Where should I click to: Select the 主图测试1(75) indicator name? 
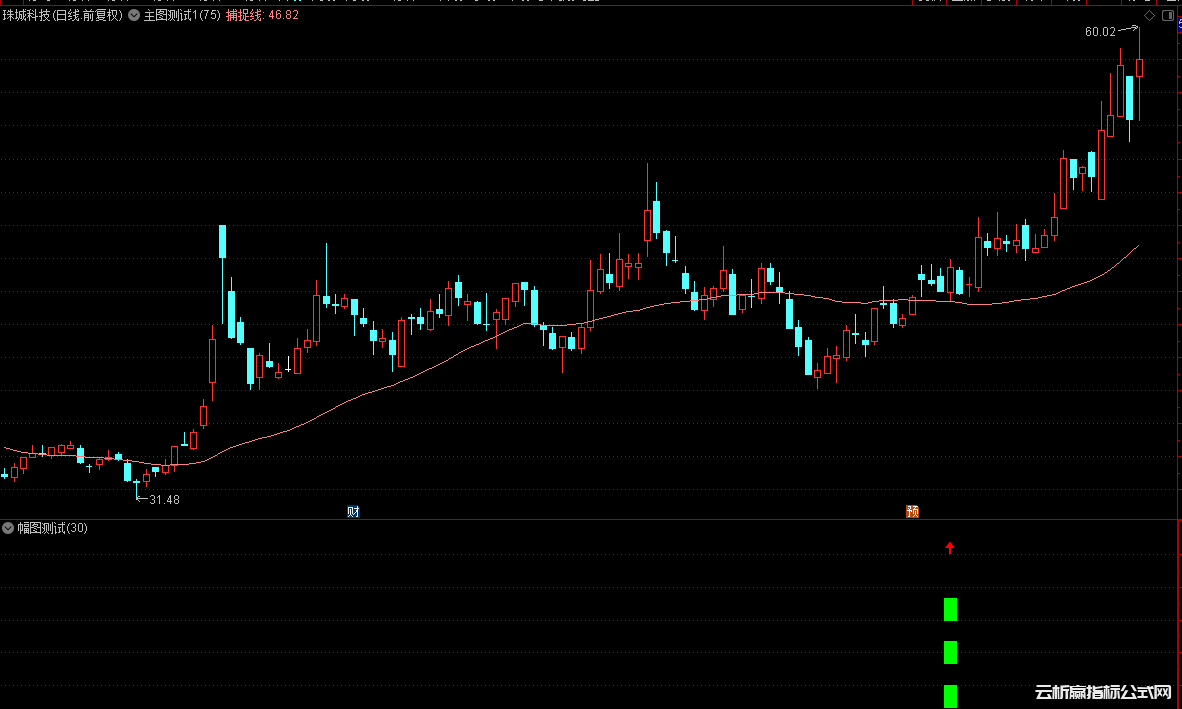[182, 16]
